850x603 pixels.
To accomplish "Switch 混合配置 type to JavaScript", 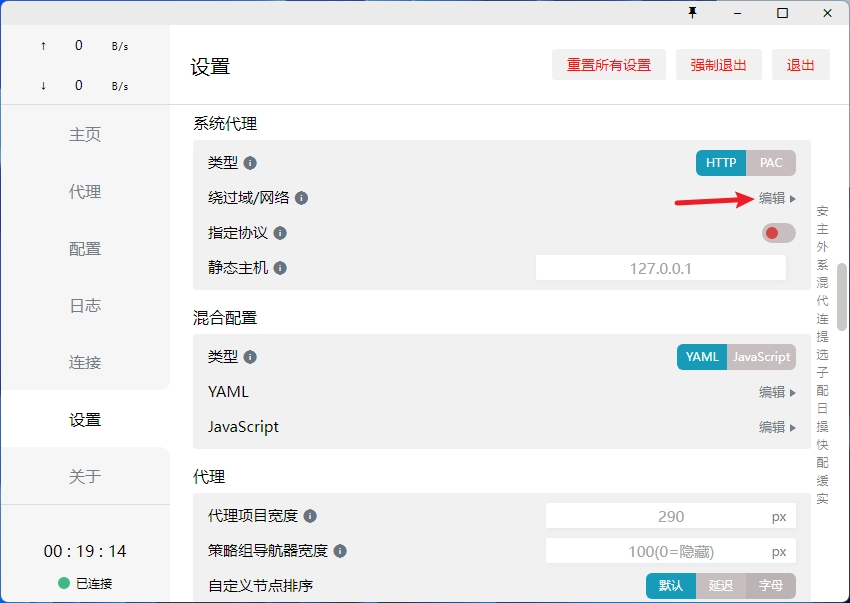I will click(x=760, y=357).
